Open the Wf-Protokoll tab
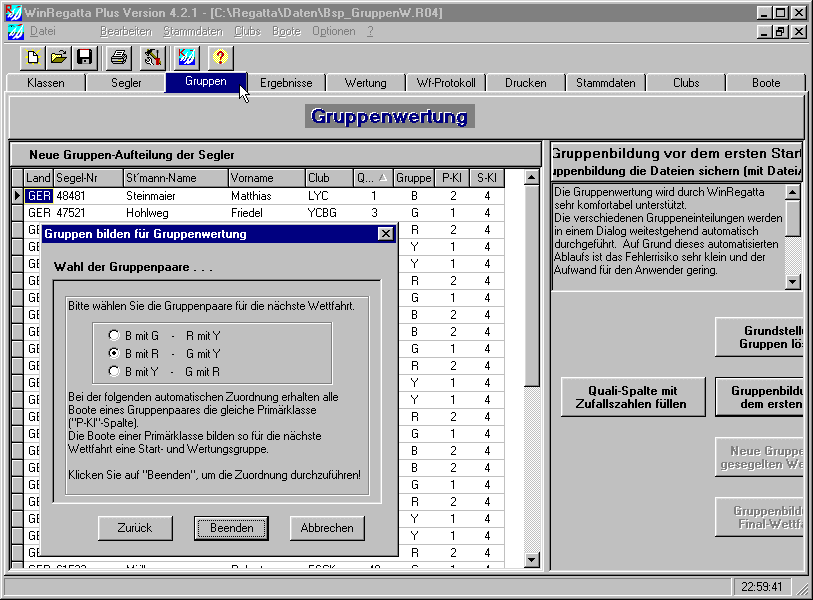Viewport: 813px width, 600px height. (446, 83)
